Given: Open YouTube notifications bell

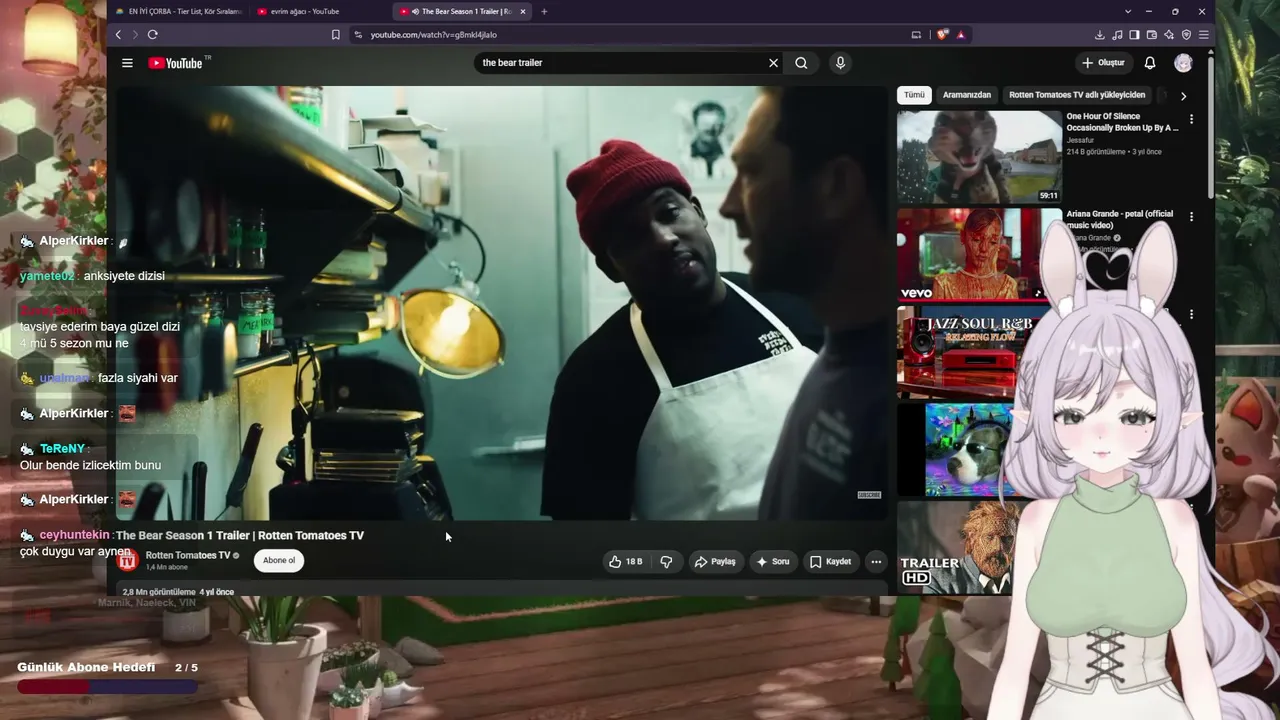Looking at the screenshot, I should 1150,63.
